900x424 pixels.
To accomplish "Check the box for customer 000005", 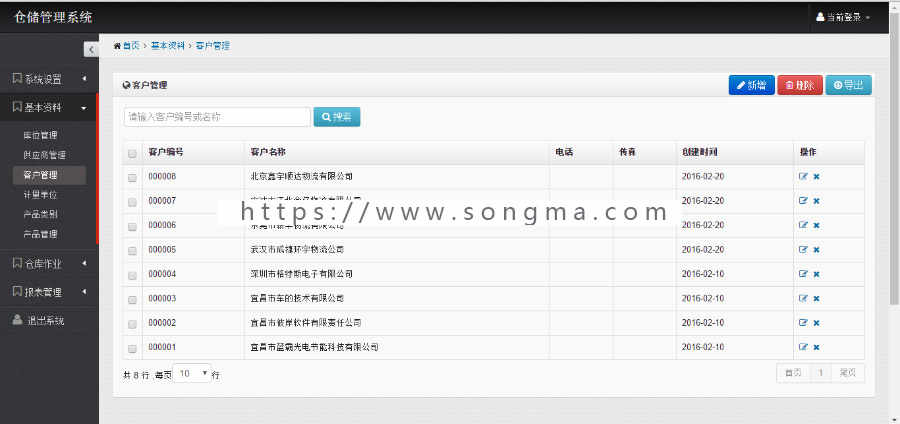I will tap(132, 251).
